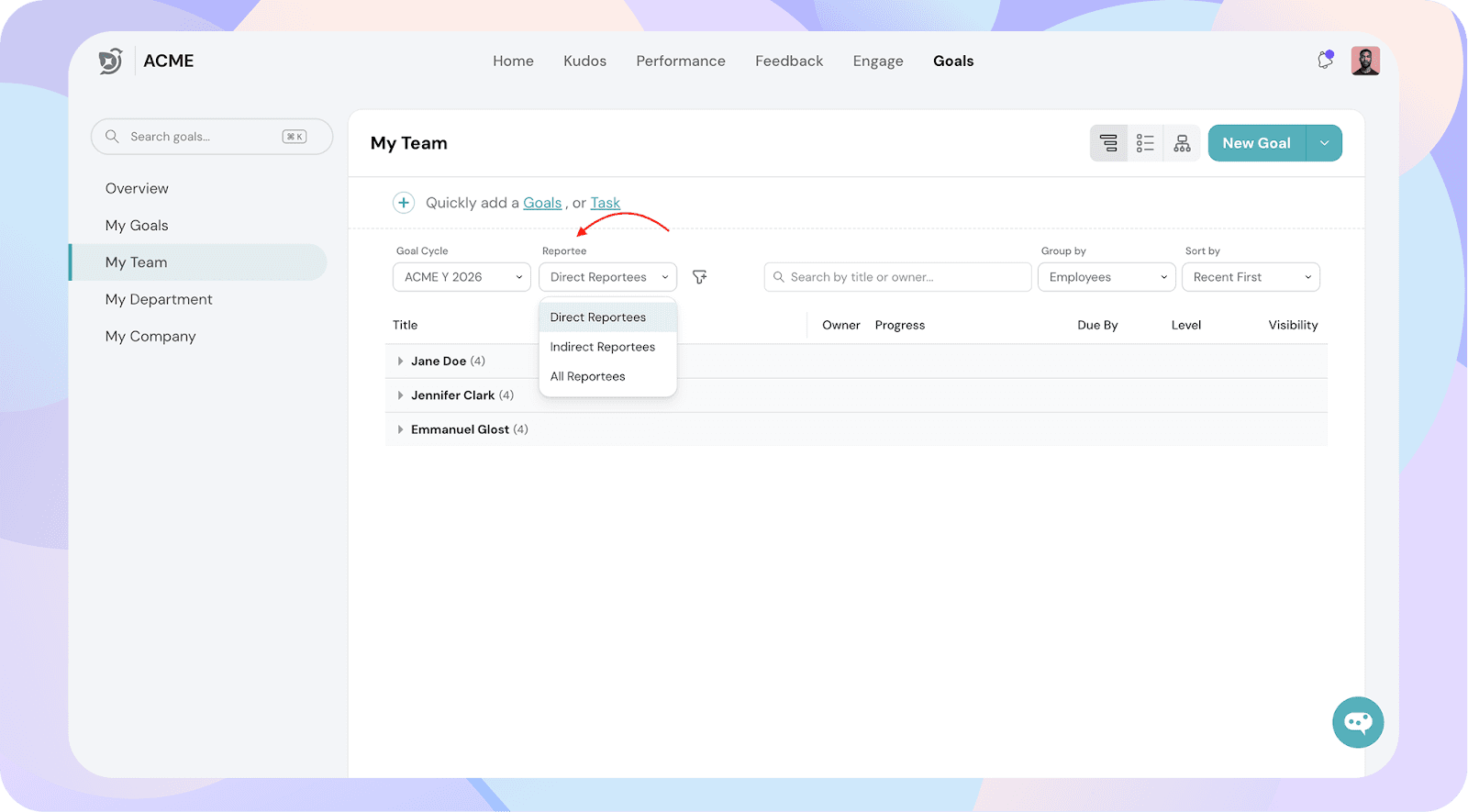Screen dimensions: 1468x812
Task: Open the user profile avatar
Action: click(1365, 61)
